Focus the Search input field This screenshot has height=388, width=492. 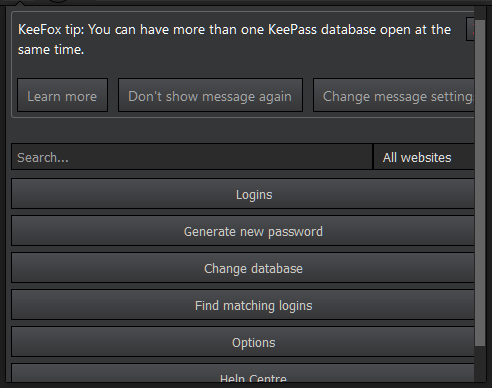pyautogui.click(x=192, y=157)
